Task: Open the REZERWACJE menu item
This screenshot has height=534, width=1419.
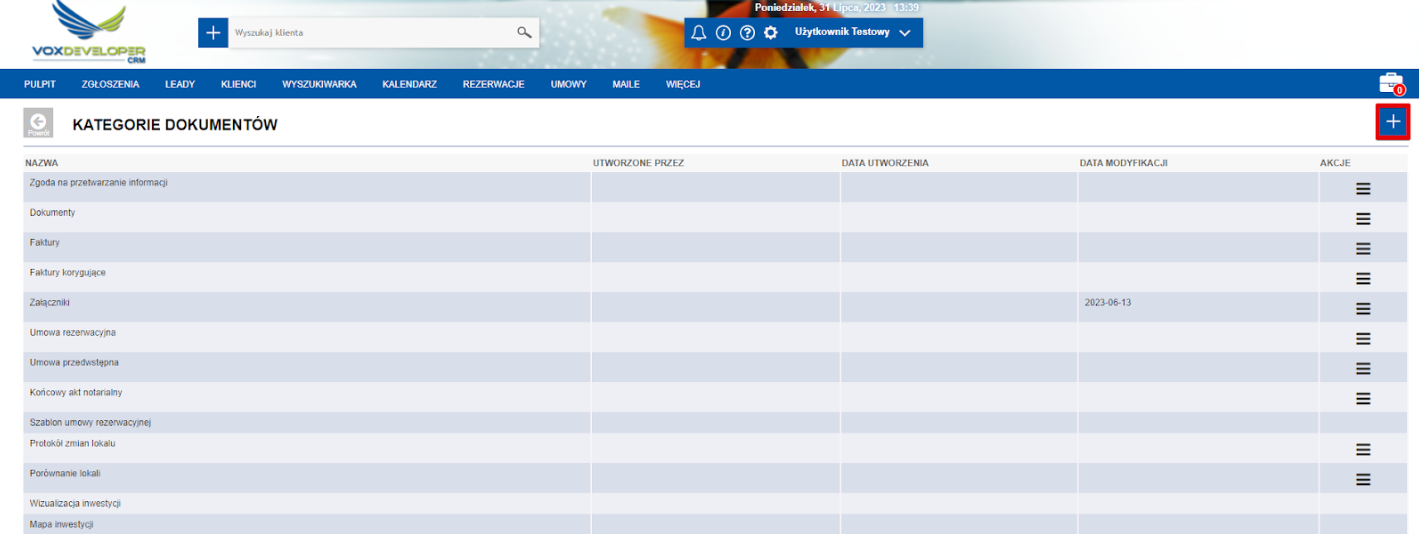Action: click(493, 84)
